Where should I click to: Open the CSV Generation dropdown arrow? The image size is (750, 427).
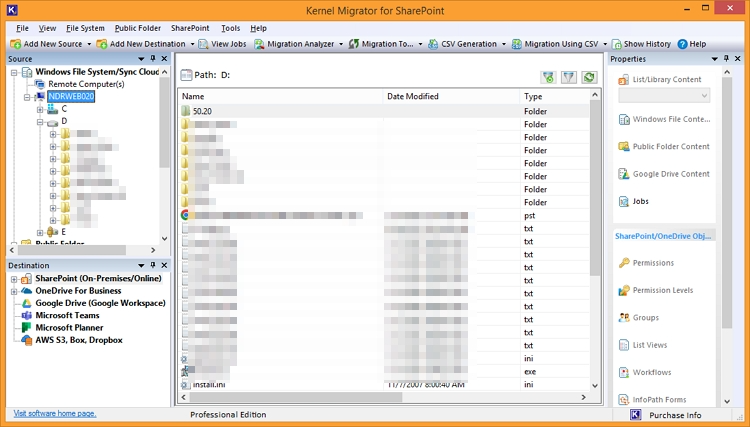[504, 44]
